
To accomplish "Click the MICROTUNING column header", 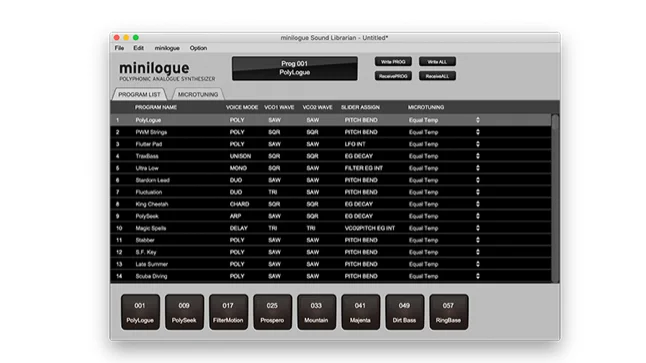I will click(426, 107).
